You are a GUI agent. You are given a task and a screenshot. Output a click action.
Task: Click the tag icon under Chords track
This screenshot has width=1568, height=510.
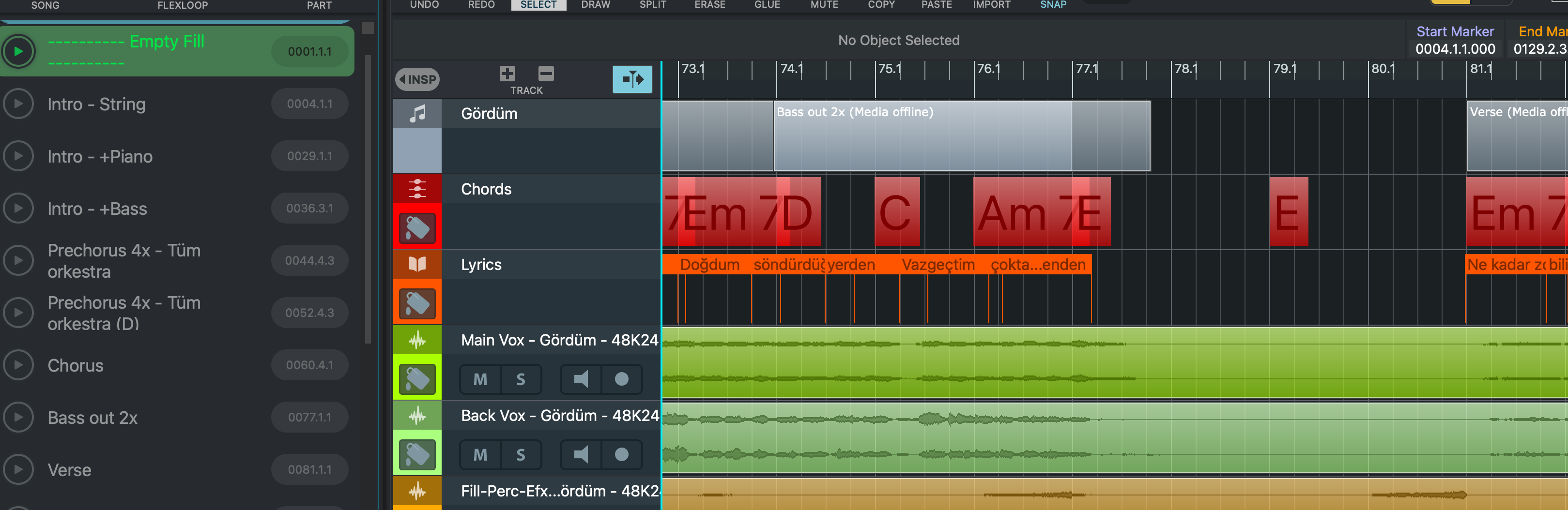(417, 228)
